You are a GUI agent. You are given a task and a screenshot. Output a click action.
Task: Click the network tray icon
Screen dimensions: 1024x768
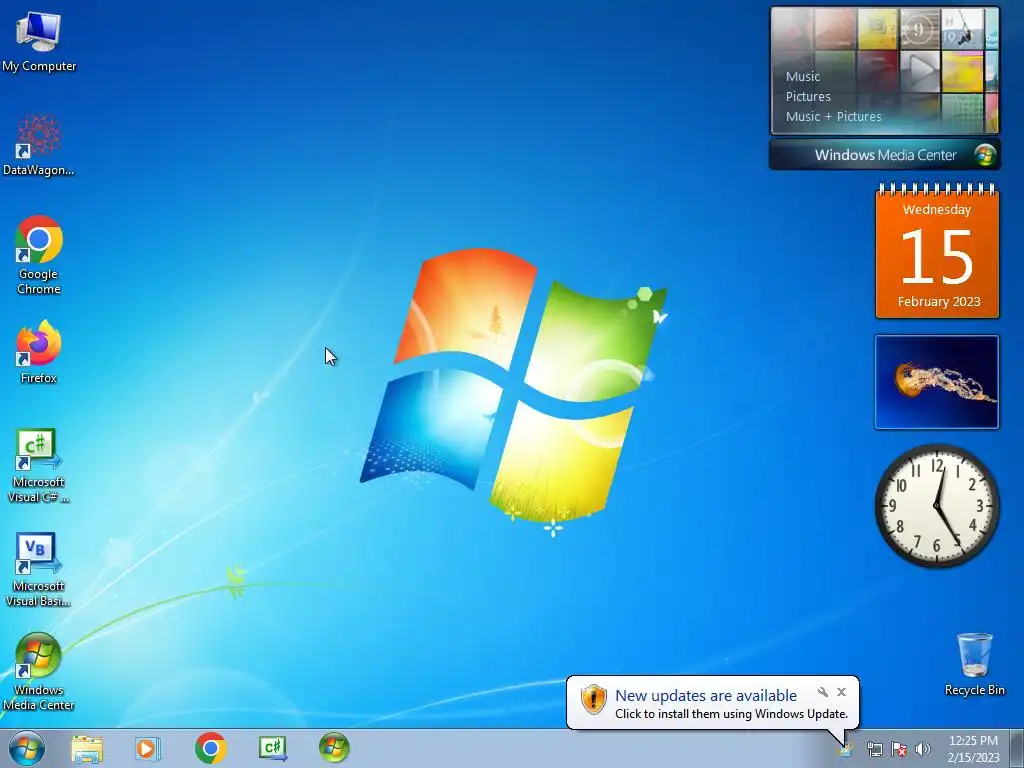(874, 750)
